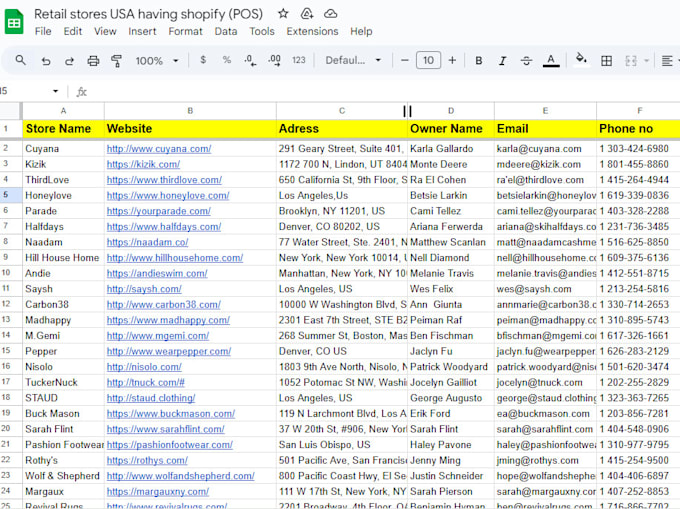Click the merge cells icon

pyautogui.click(x=631, y=61)
